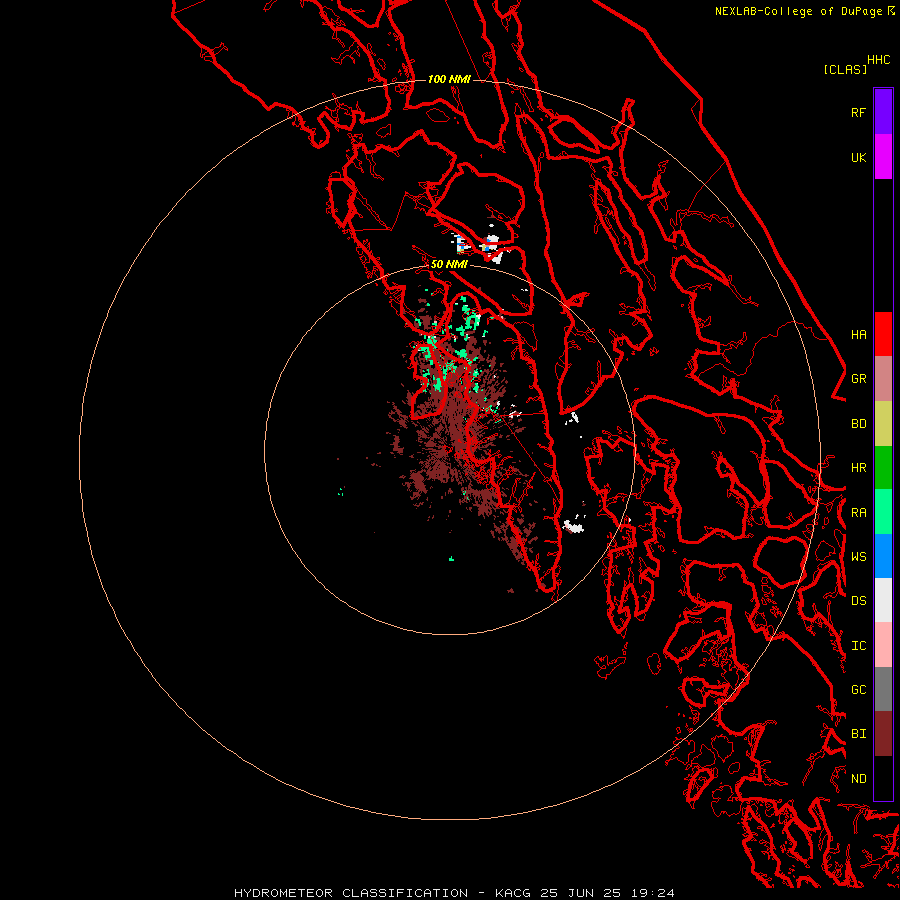This screenshot has height=900, width=900.
Task: Click the 'GC' legend label
Action: (858, 690)
